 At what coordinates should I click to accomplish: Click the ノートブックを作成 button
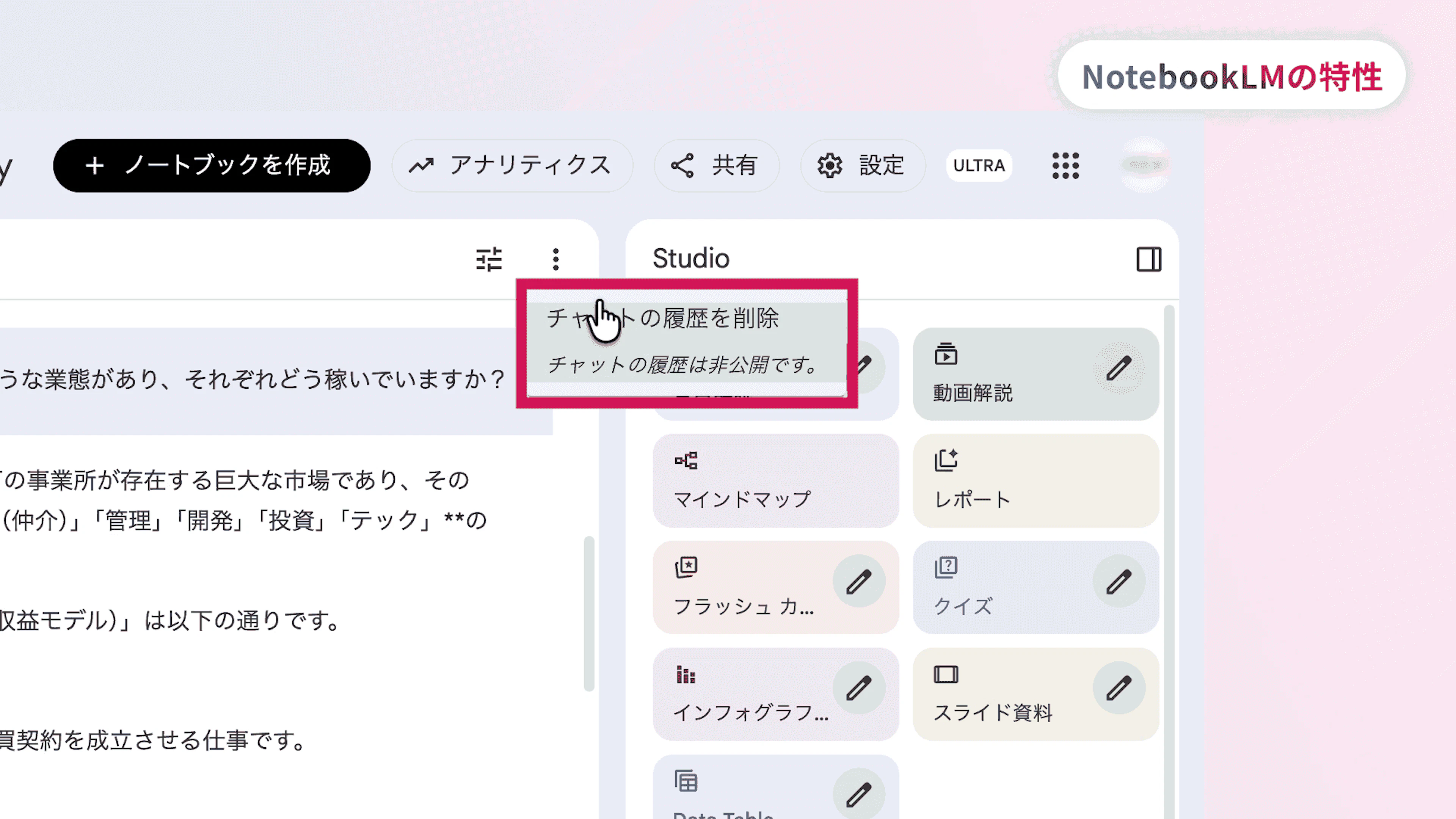click(x=212, y=166)
